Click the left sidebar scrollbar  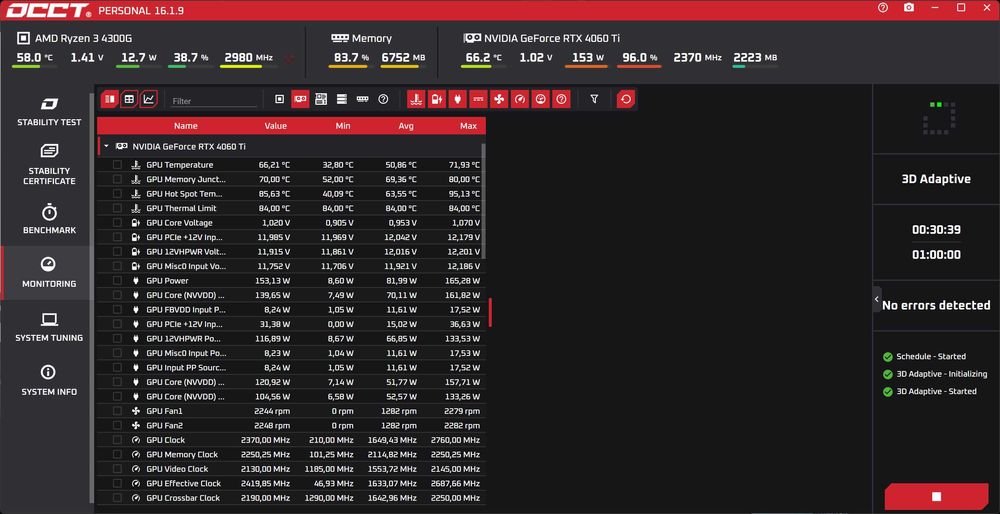(x=92, y=298)
